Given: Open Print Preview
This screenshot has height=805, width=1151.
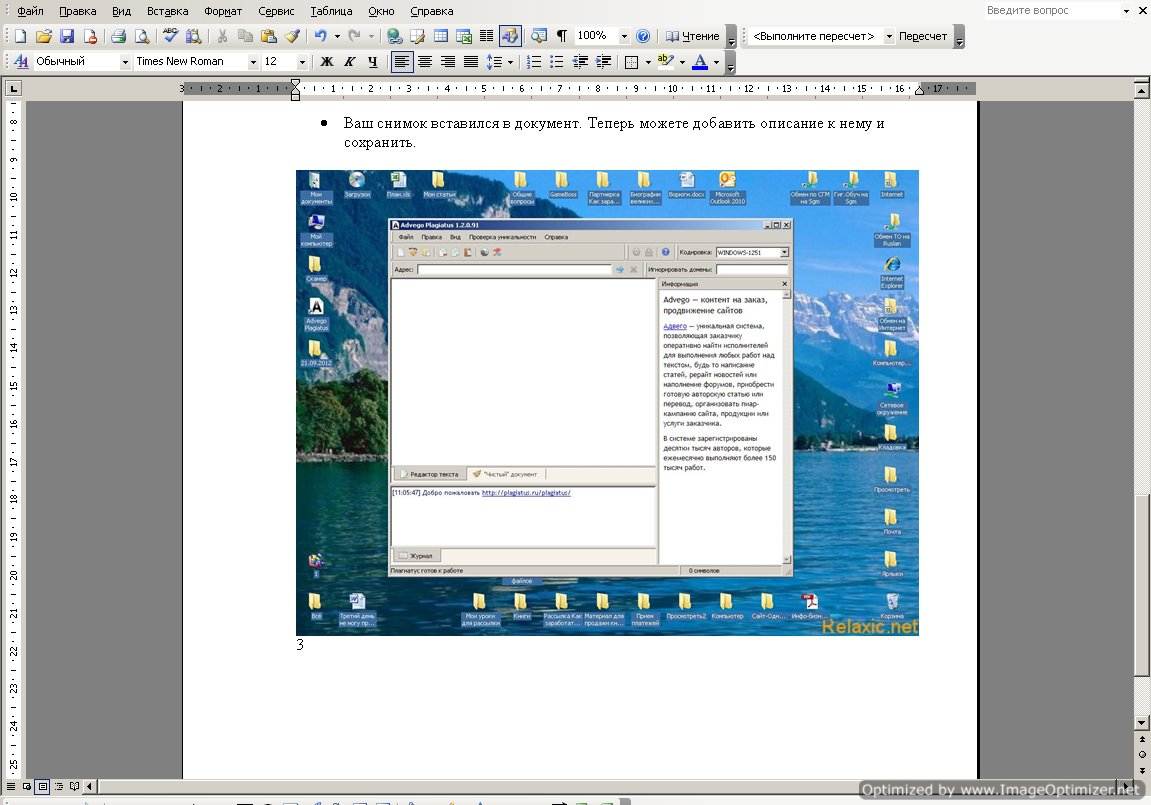Looking at the screenshot, I should (142, 36).
